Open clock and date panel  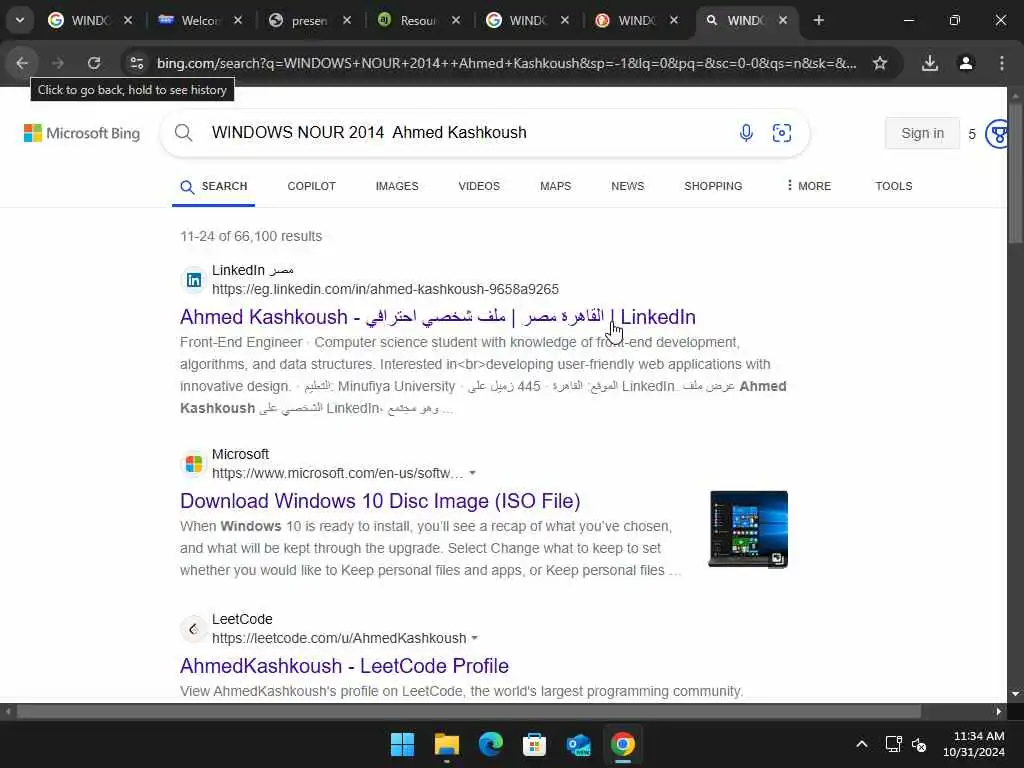click(x=974, y=744)
